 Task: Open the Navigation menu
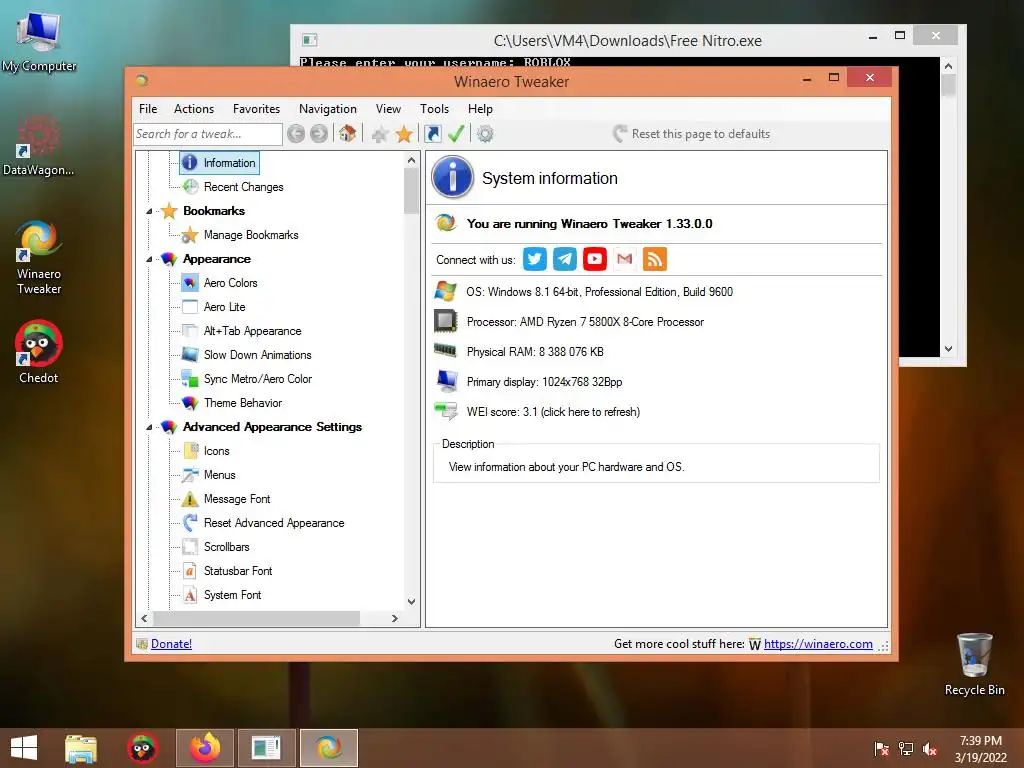[328, 109]
